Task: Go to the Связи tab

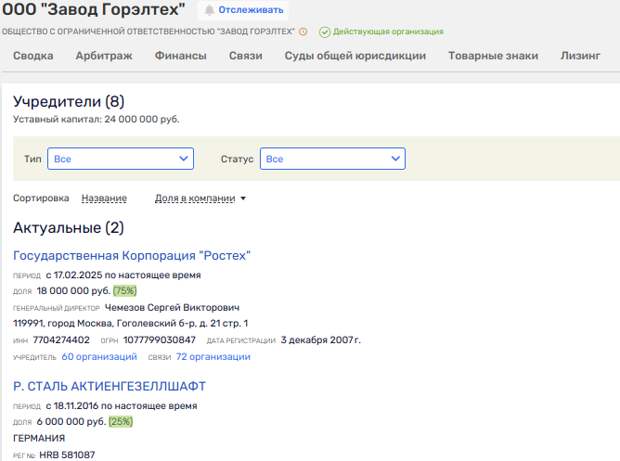Action: point(246,56)
